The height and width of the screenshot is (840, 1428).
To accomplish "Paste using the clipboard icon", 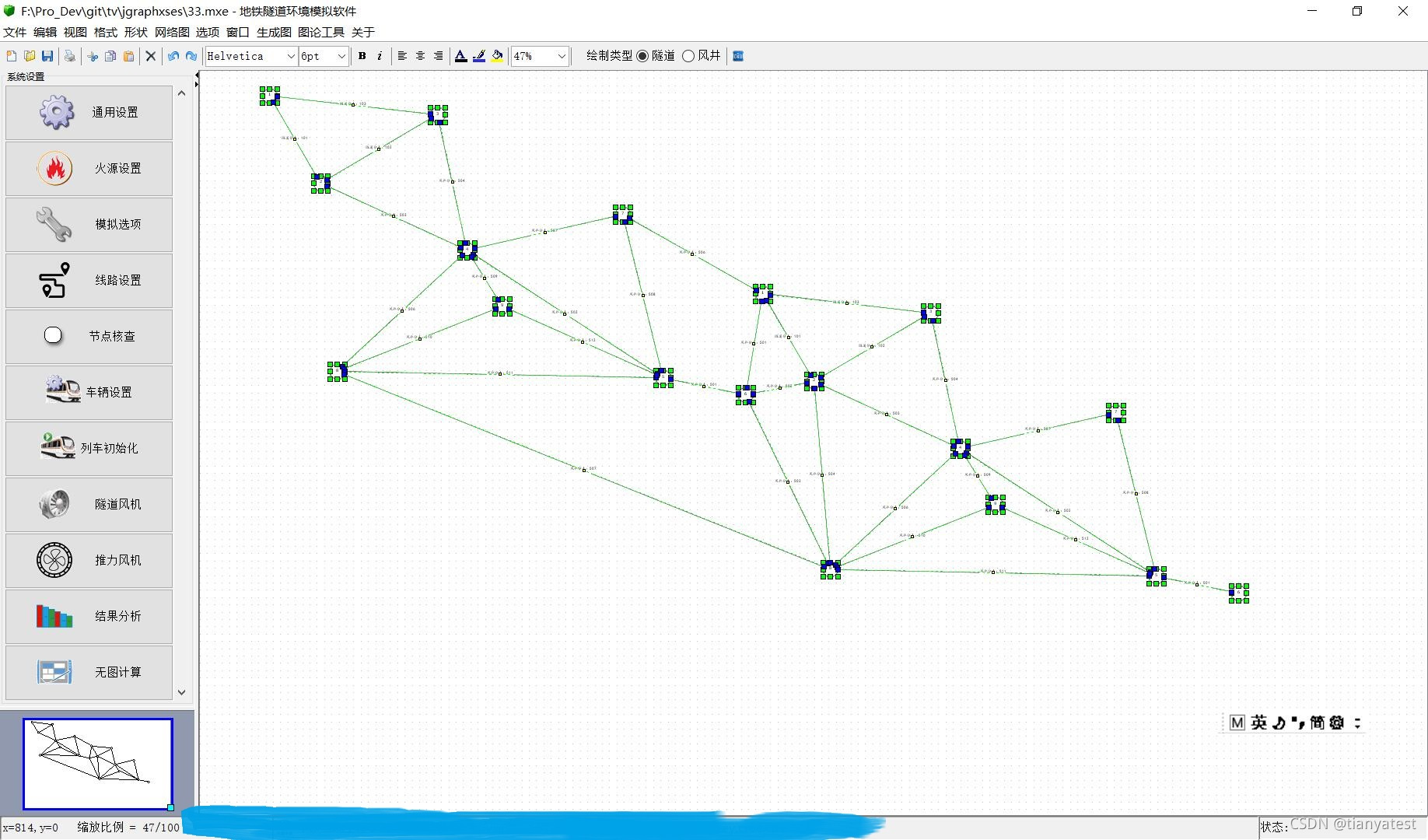I will click(x=129, y=56).
